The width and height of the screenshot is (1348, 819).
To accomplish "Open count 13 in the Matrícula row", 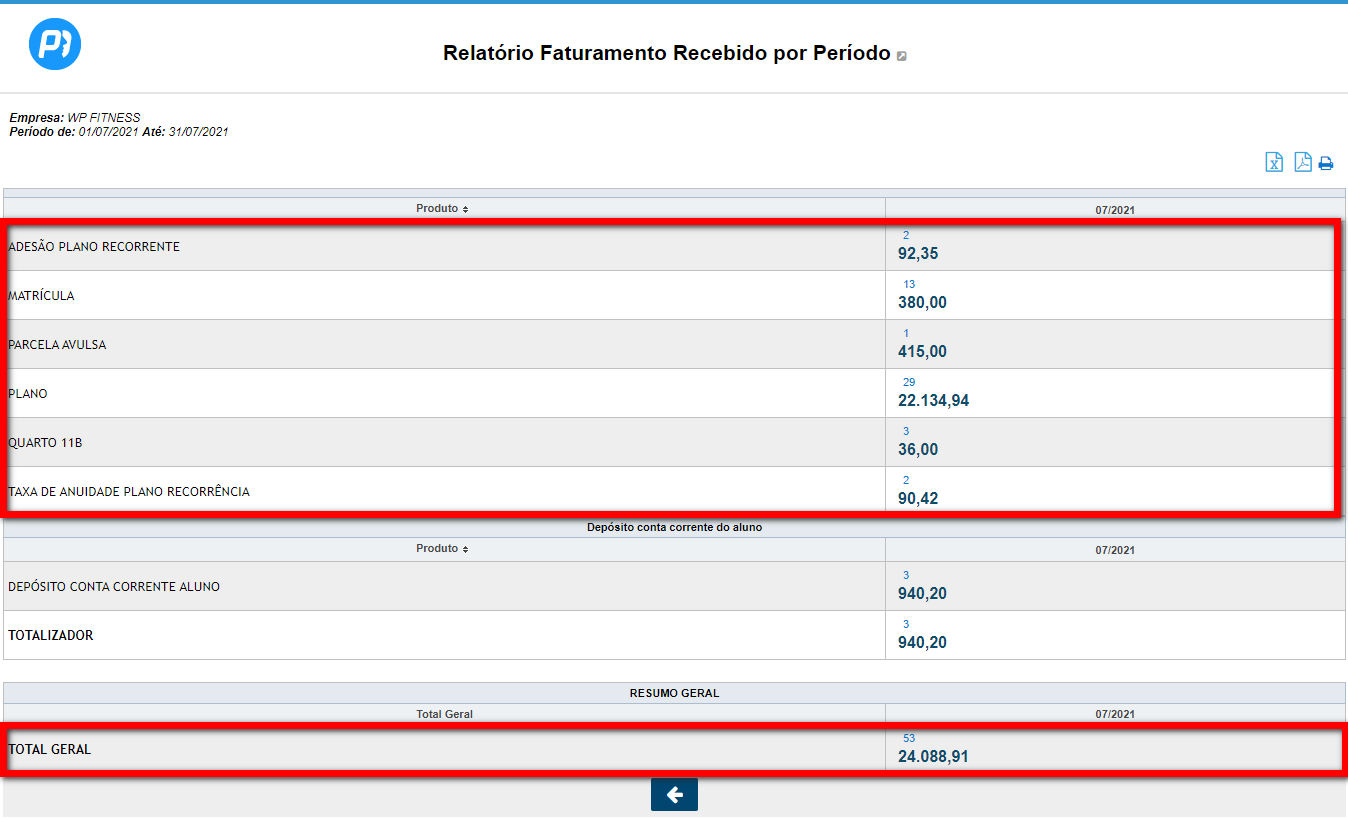I will pyautogui.click(x=909, y=284).
